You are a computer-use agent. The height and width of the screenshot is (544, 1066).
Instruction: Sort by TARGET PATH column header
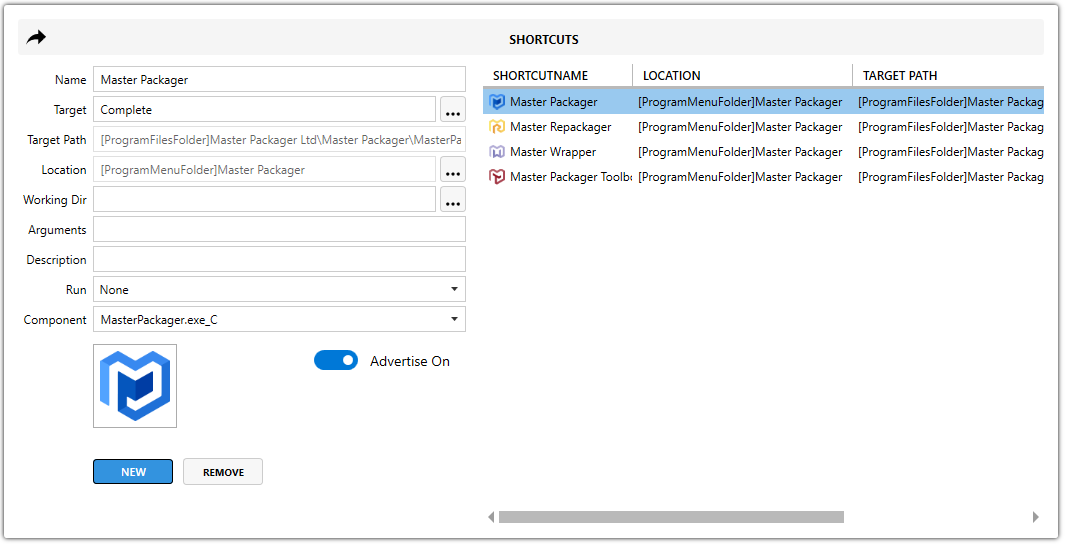click(x=948, y=75)
